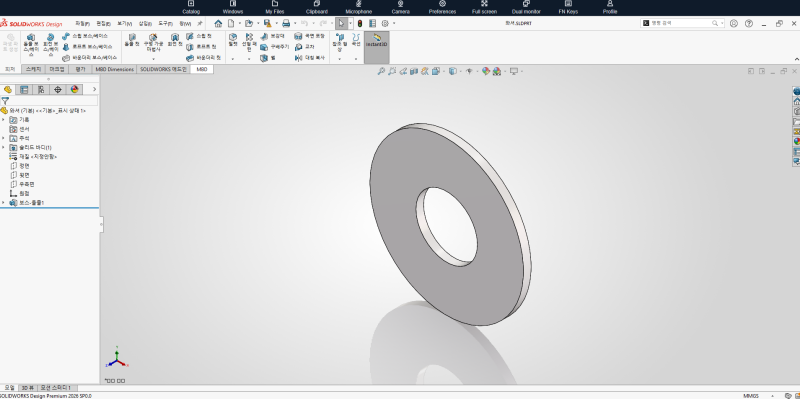
Task: Toggle Dual monitor mode
Action: click(x=526, y=7)
